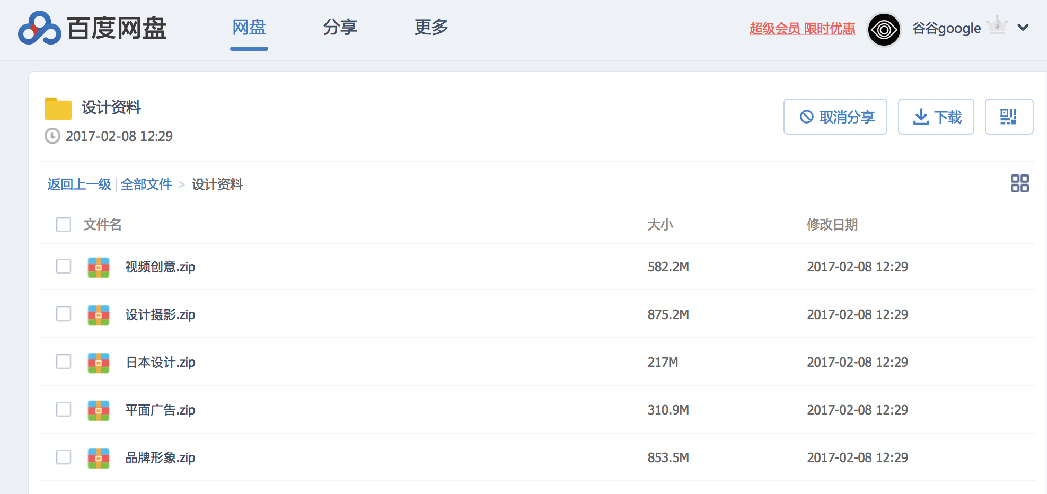
Task: Go back via 返回上一级 link
Action: point(79,184)
